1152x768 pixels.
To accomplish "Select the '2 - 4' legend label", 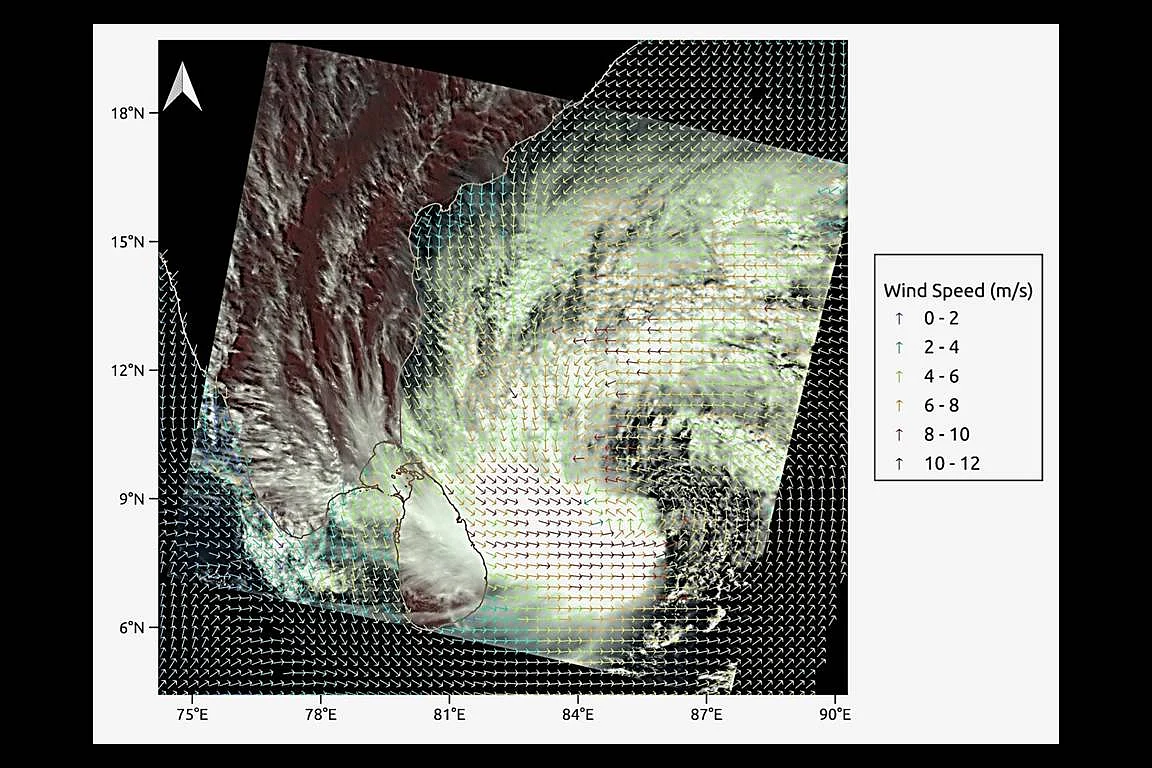I will click(941, 347).
